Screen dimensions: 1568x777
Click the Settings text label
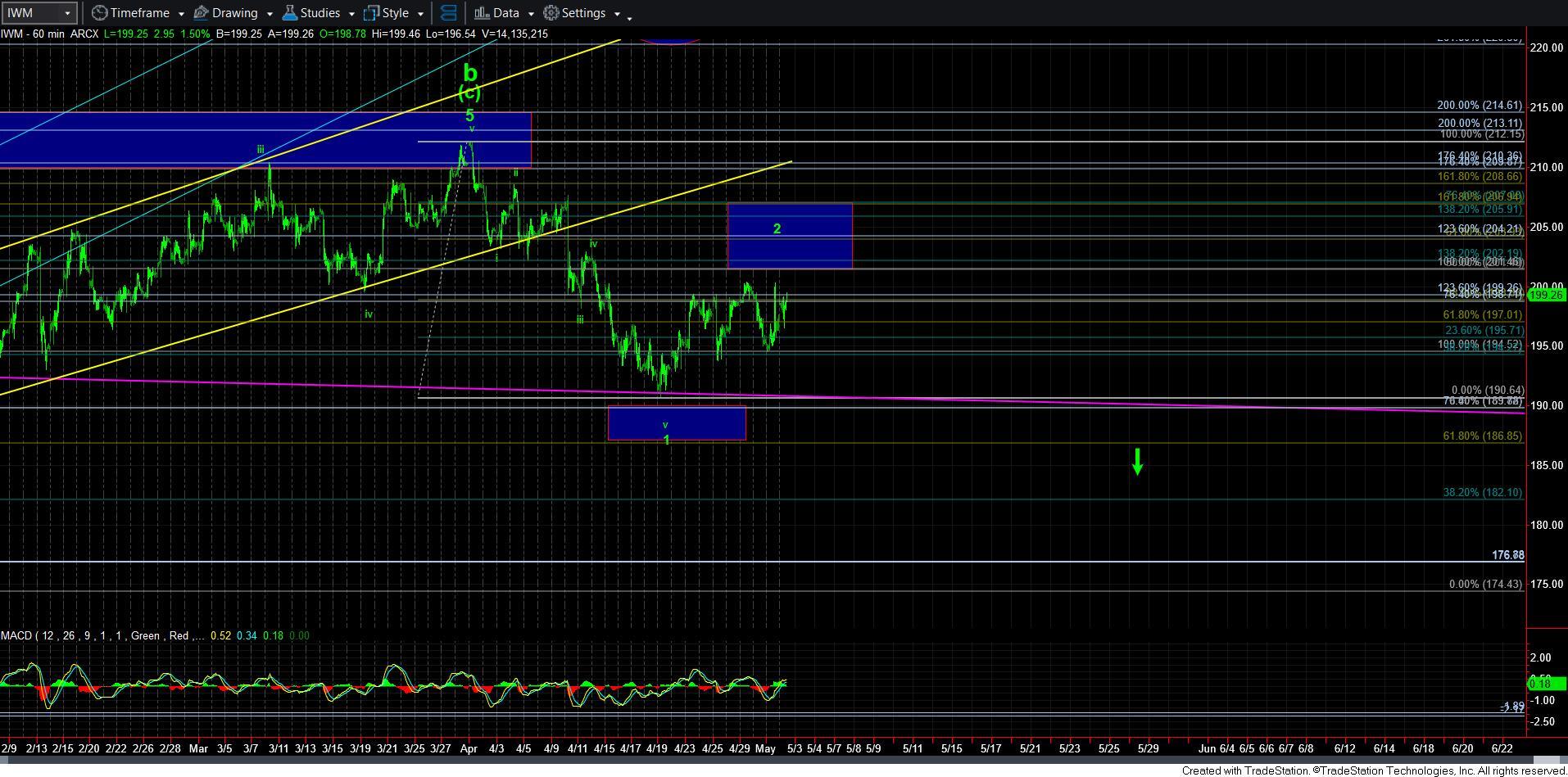tap(583, 13)
